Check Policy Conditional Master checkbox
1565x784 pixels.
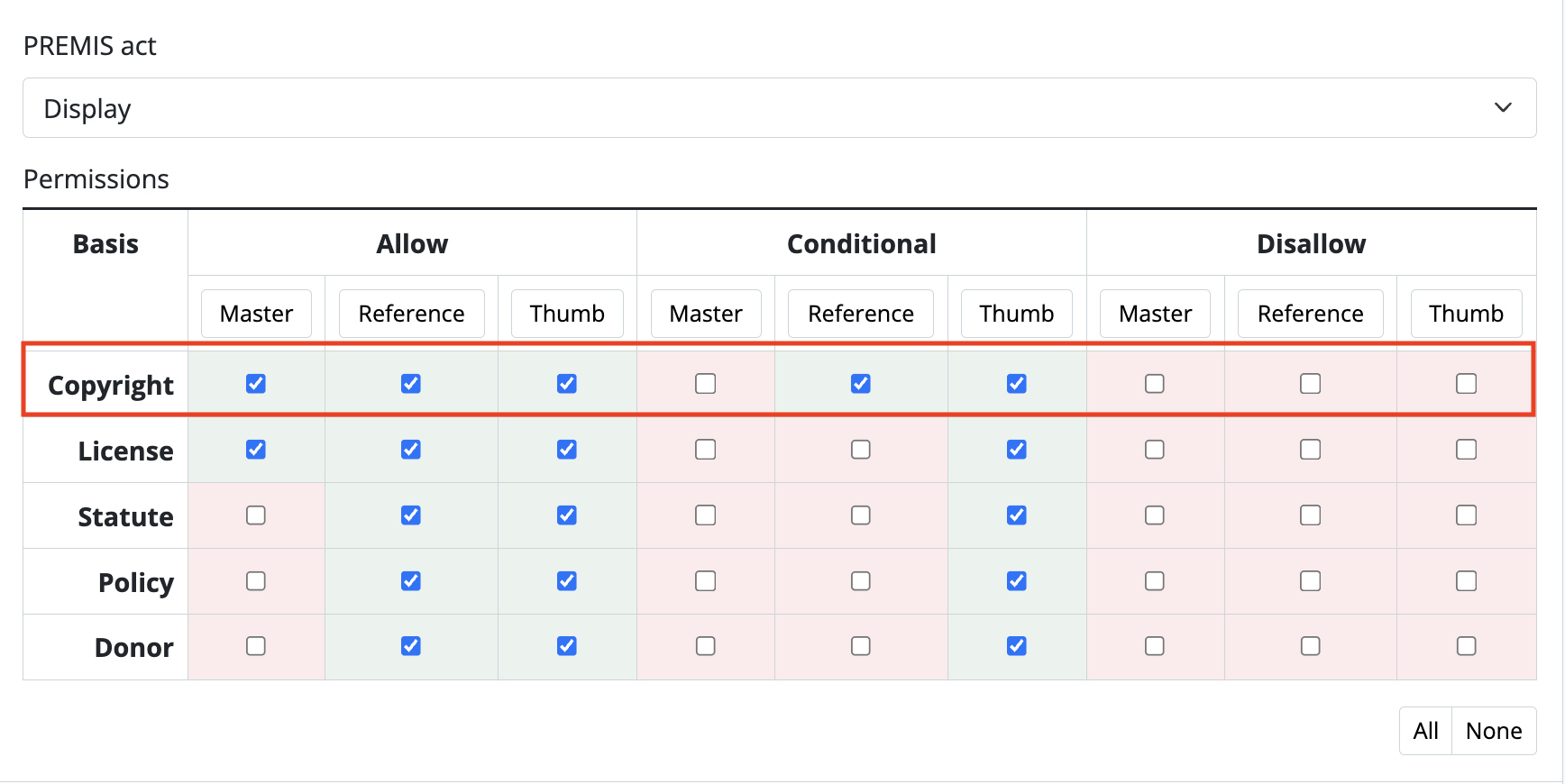coord(706,581)
